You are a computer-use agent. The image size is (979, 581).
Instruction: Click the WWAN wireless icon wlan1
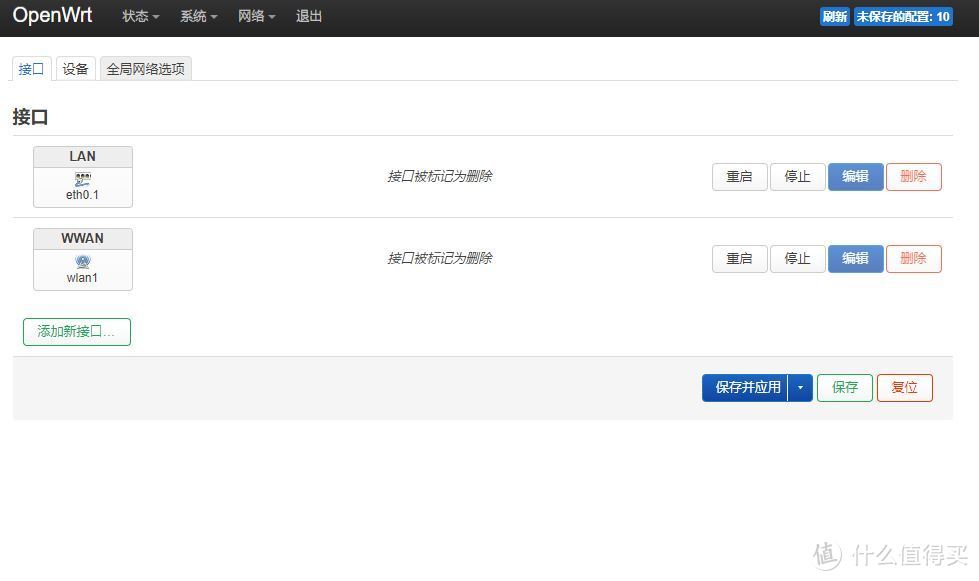pyautogui.click(x=81, y=262)
